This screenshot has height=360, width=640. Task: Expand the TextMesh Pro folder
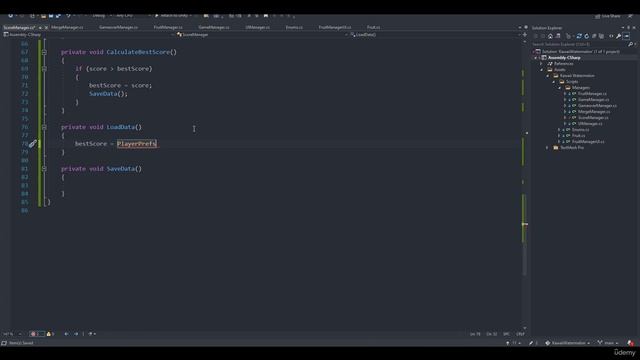[x=548, y=148]
